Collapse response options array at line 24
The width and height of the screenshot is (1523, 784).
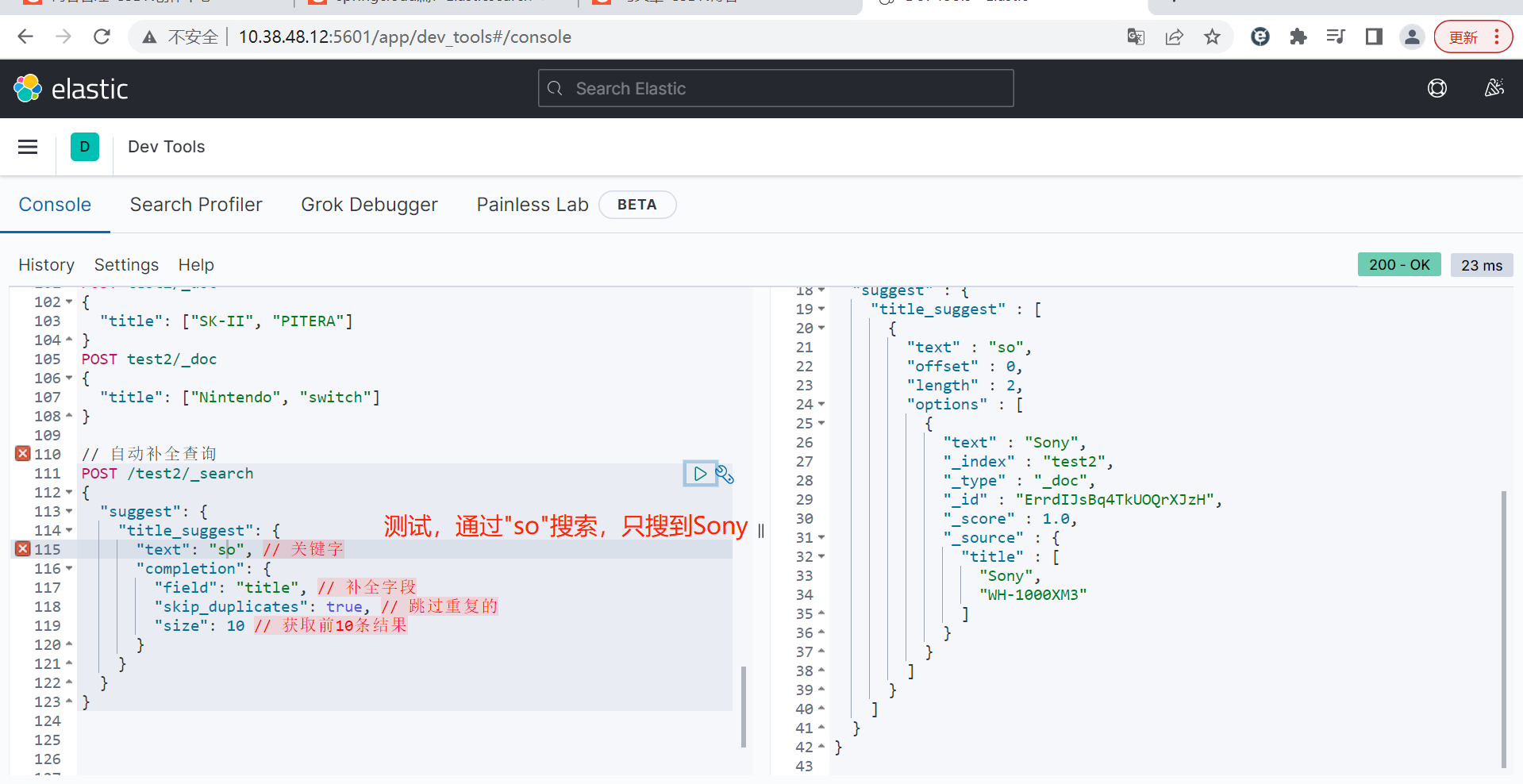821,404
